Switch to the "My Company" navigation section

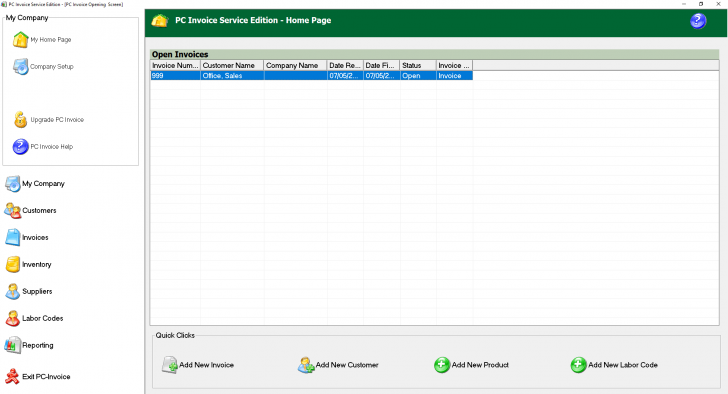tap(44, 184)
